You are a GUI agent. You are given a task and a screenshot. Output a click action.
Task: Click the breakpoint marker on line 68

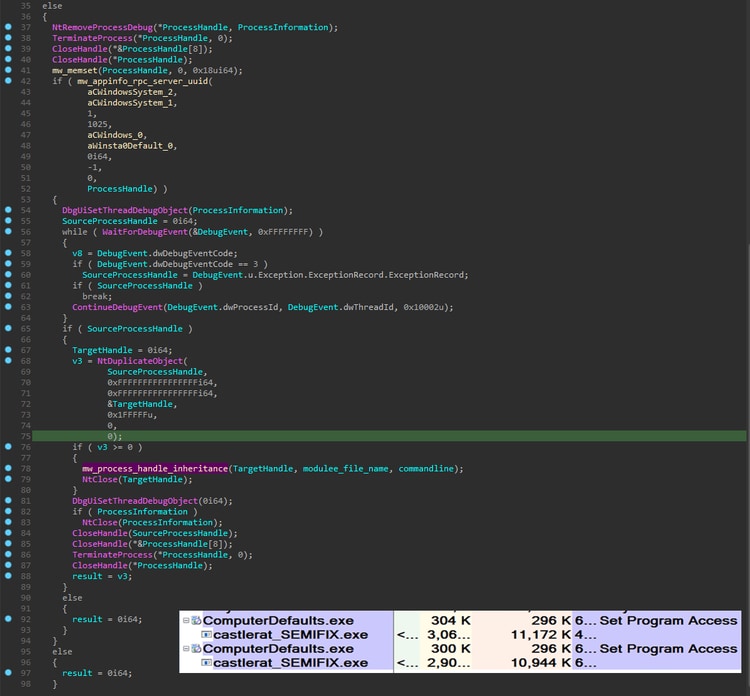coord(9,360)
